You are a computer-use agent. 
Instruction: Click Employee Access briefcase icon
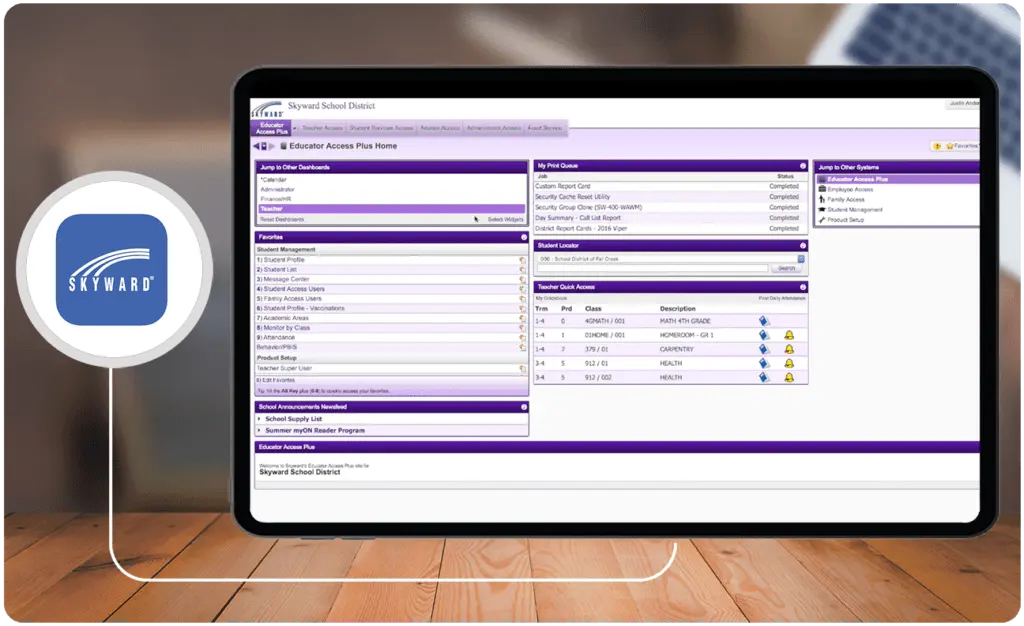pyautogui.click(x=822, y=189)
